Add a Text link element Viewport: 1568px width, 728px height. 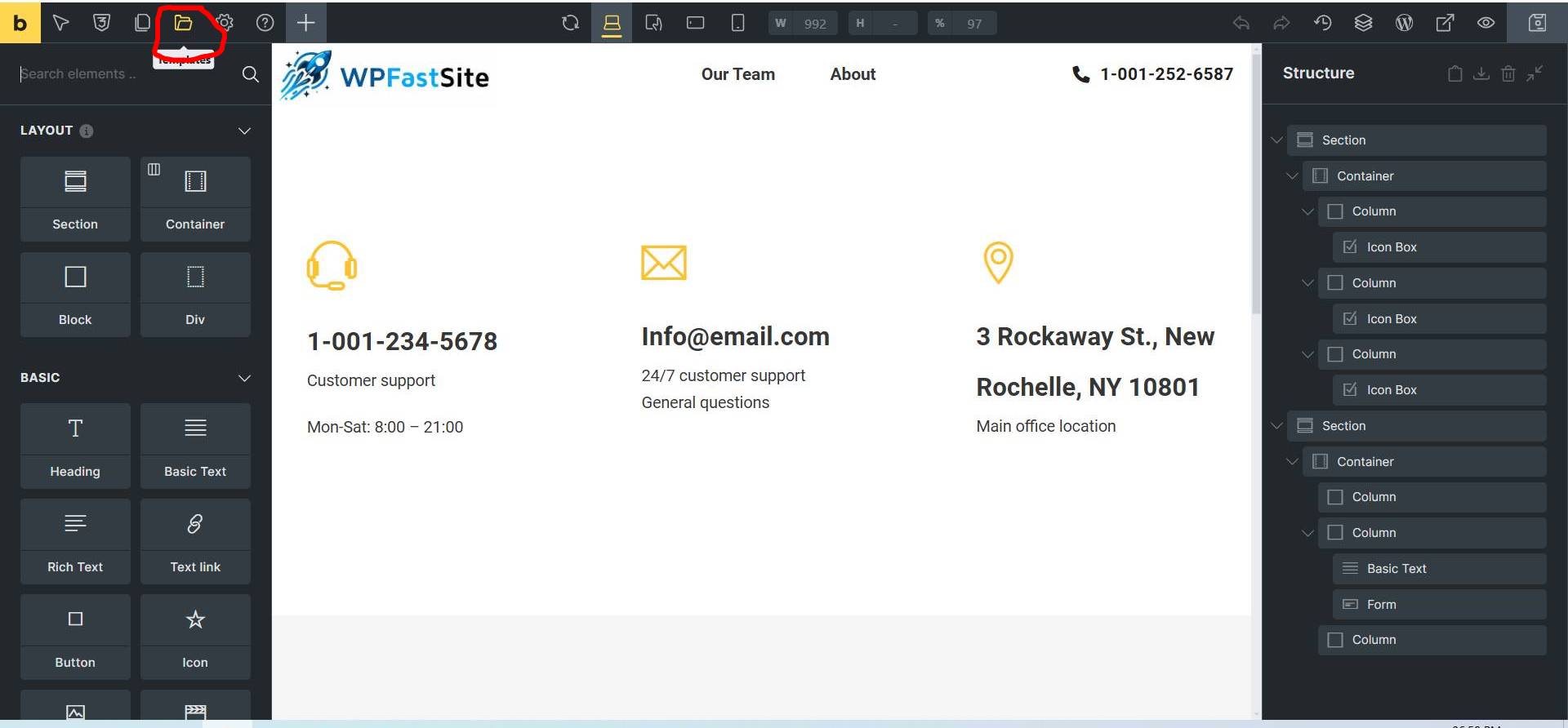(x=195, y=541)
